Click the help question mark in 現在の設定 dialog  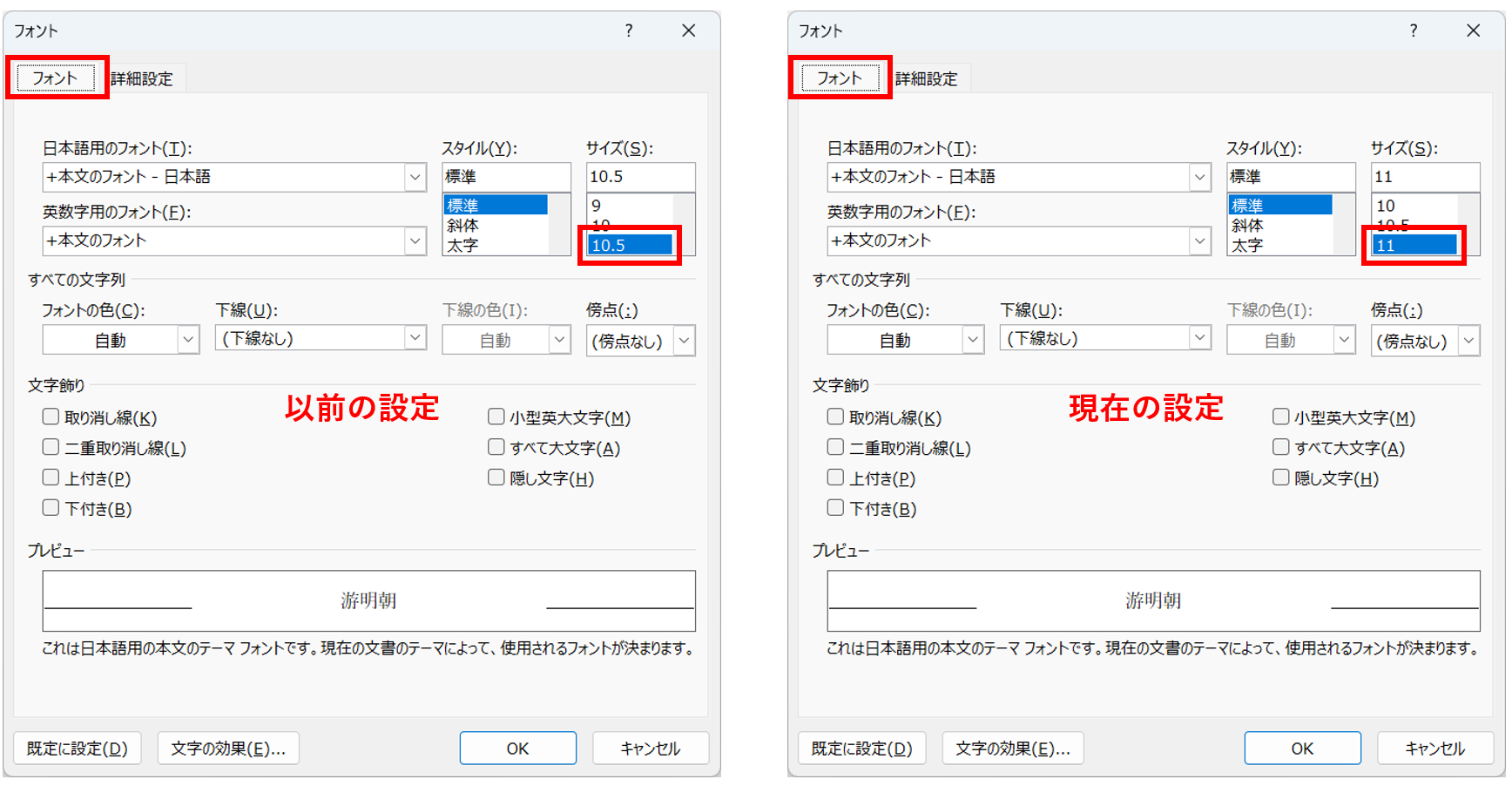coord(1413,30)
